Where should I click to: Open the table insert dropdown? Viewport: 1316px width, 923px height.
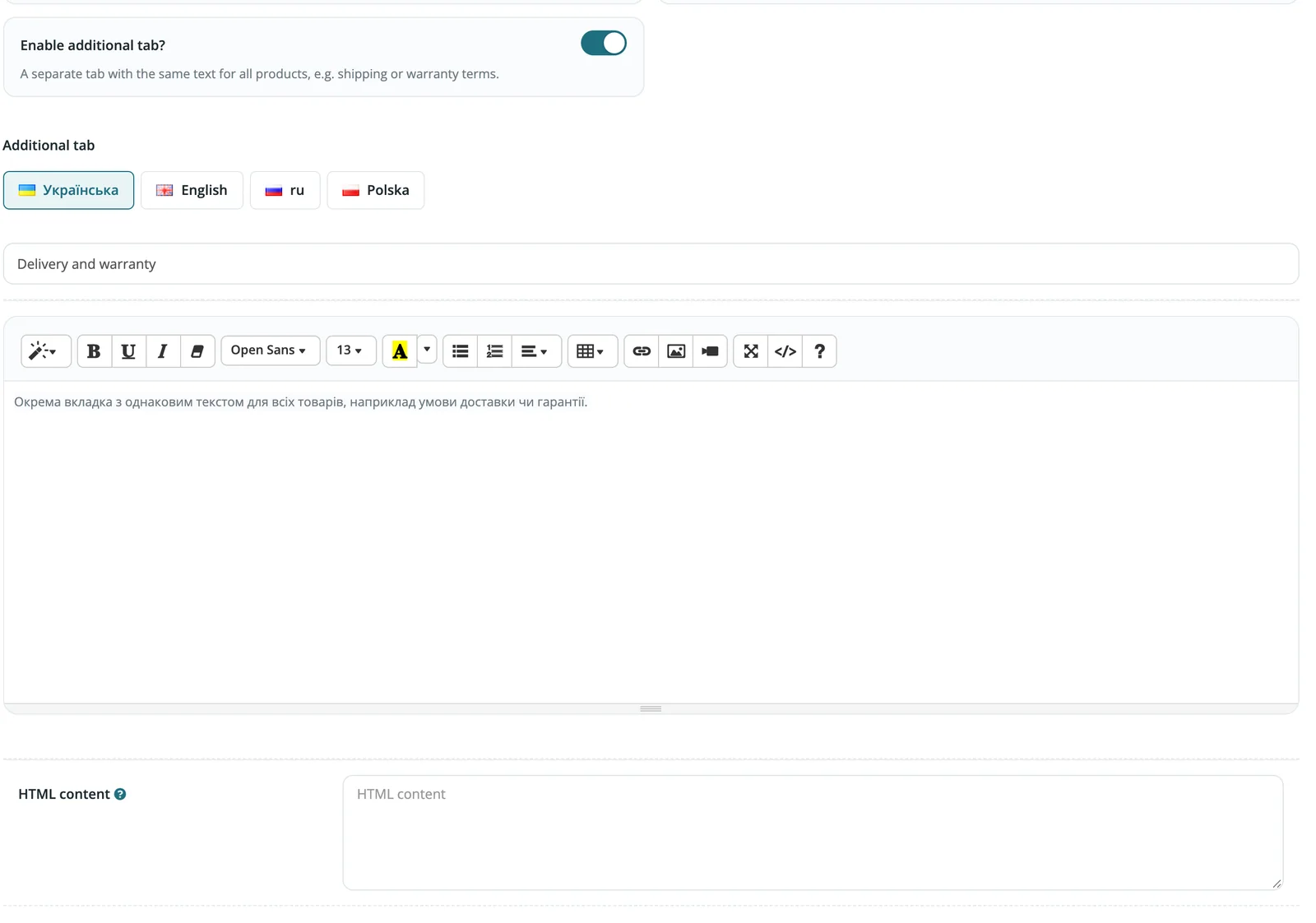592,351
